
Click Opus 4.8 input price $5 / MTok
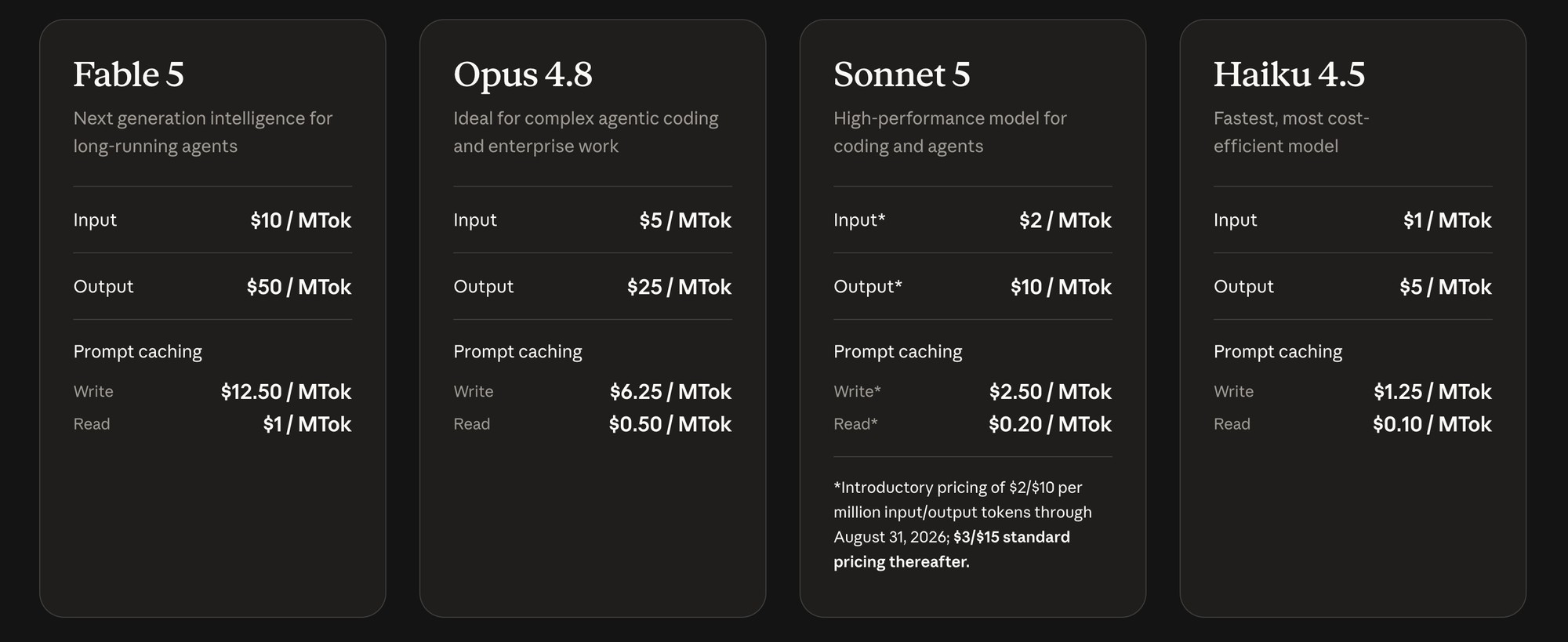coord(685,220)
